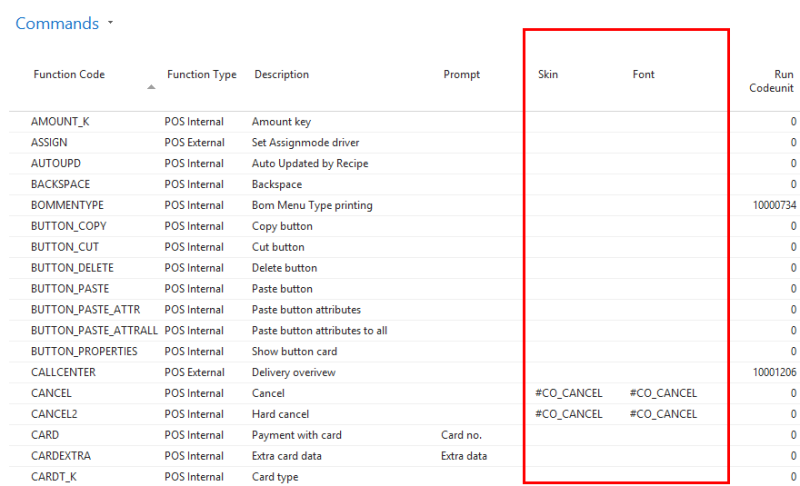Click the Run Codeunit column header
This screenshot has height=486, width=800.
[771, 81]
